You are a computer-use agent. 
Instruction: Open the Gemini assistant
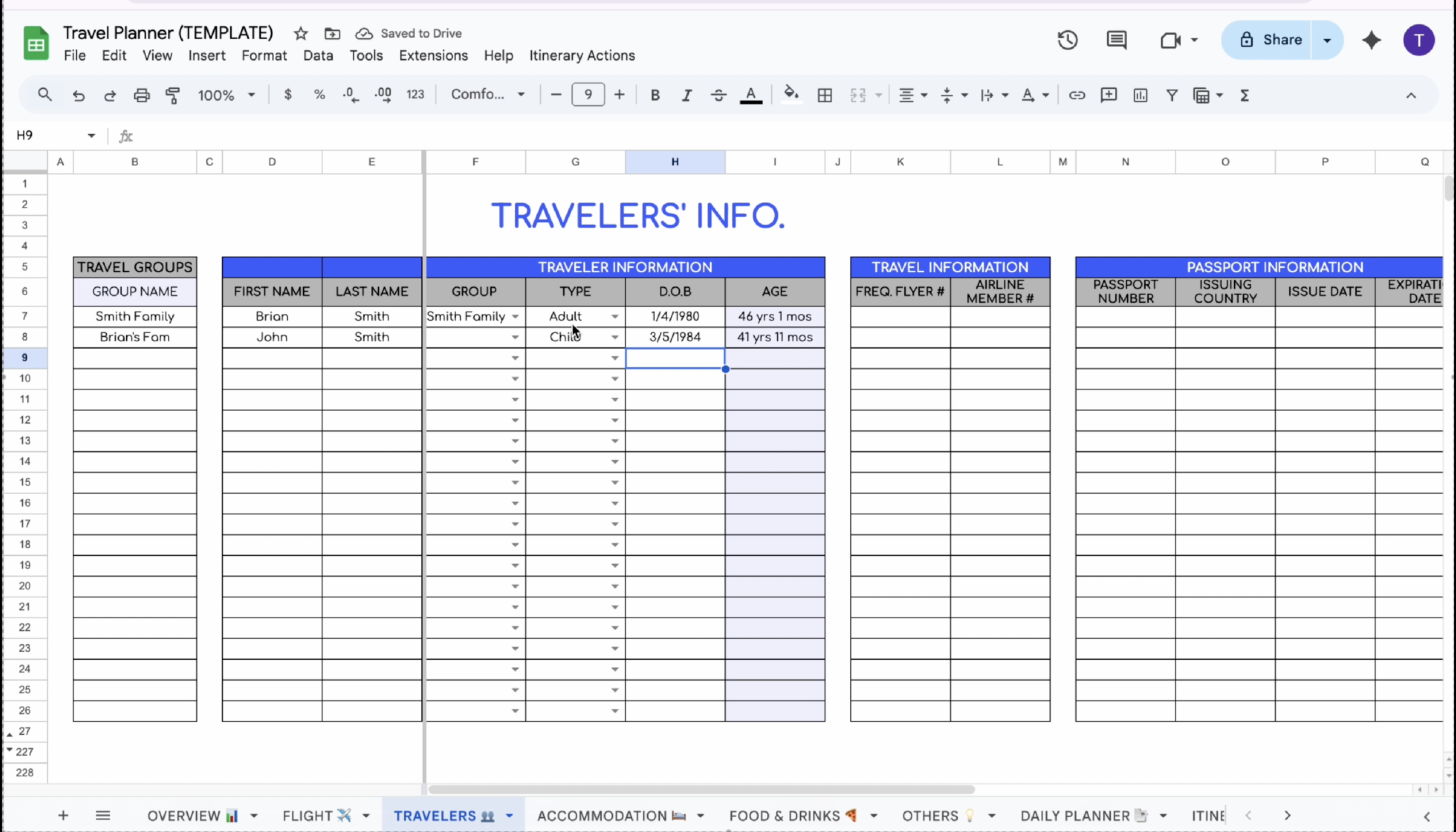(x=1371, y=40)
